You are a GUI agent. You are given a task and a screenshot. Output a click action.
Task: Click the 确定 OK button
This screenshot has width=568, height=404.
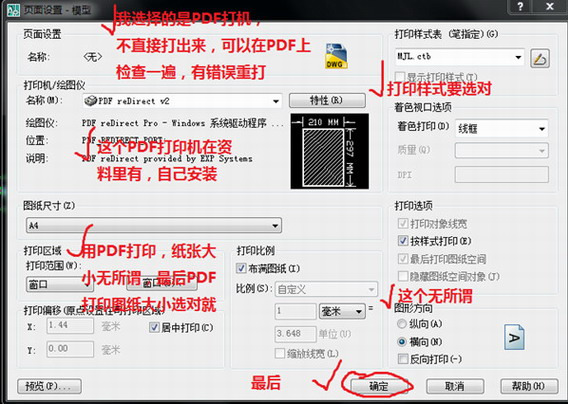(379, 386)
